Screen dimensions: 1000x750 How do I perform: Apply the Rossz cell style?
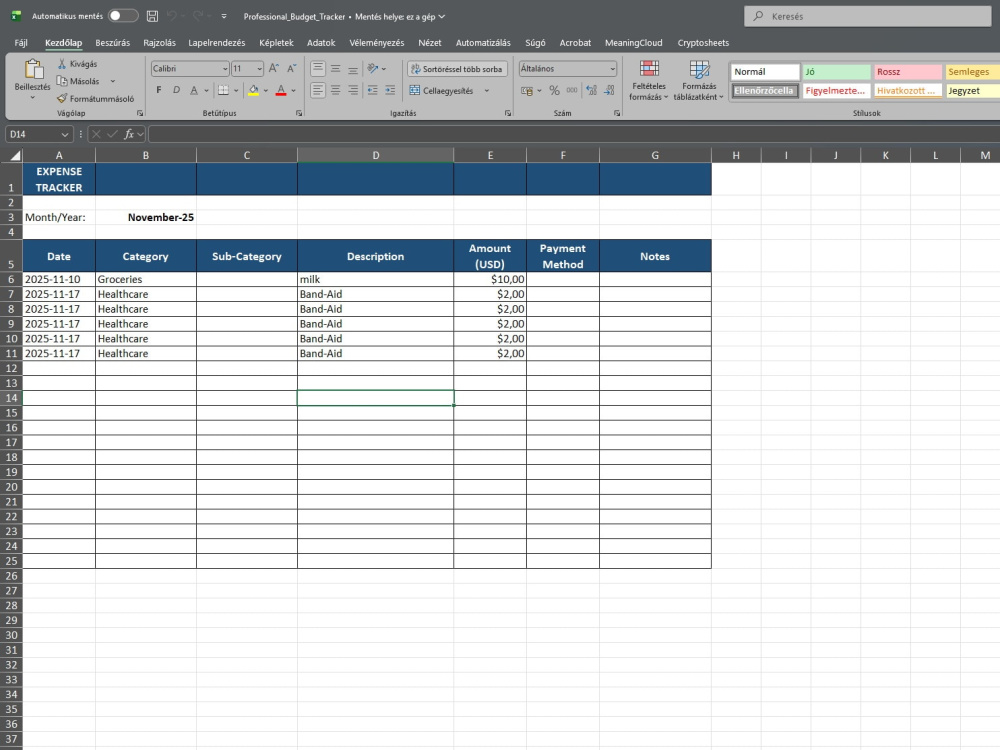pos(908,71)
